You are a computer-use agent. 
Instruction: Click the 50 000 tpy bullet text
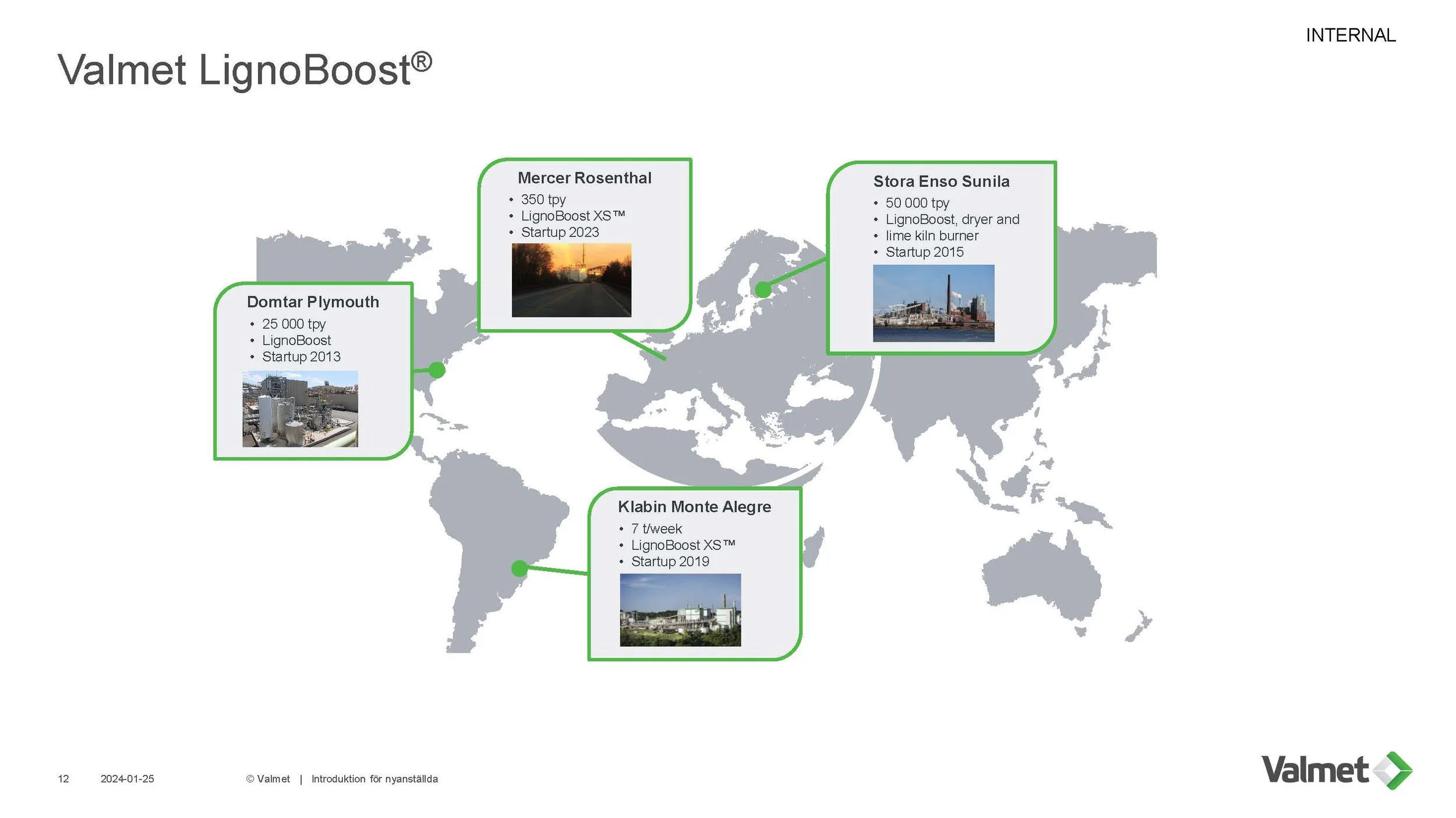tap(917, 203)
